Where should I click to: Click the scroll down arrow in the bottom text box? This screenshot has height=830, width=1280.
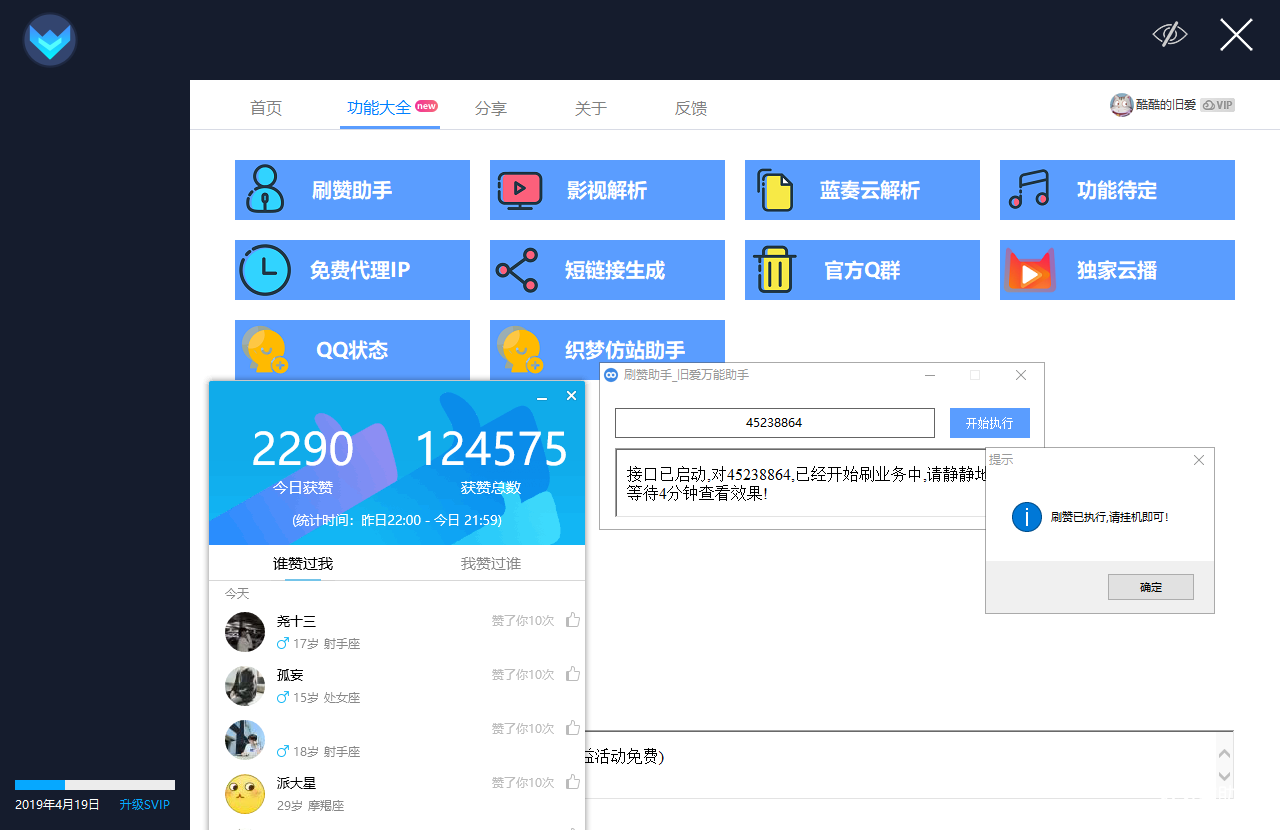1224,776
